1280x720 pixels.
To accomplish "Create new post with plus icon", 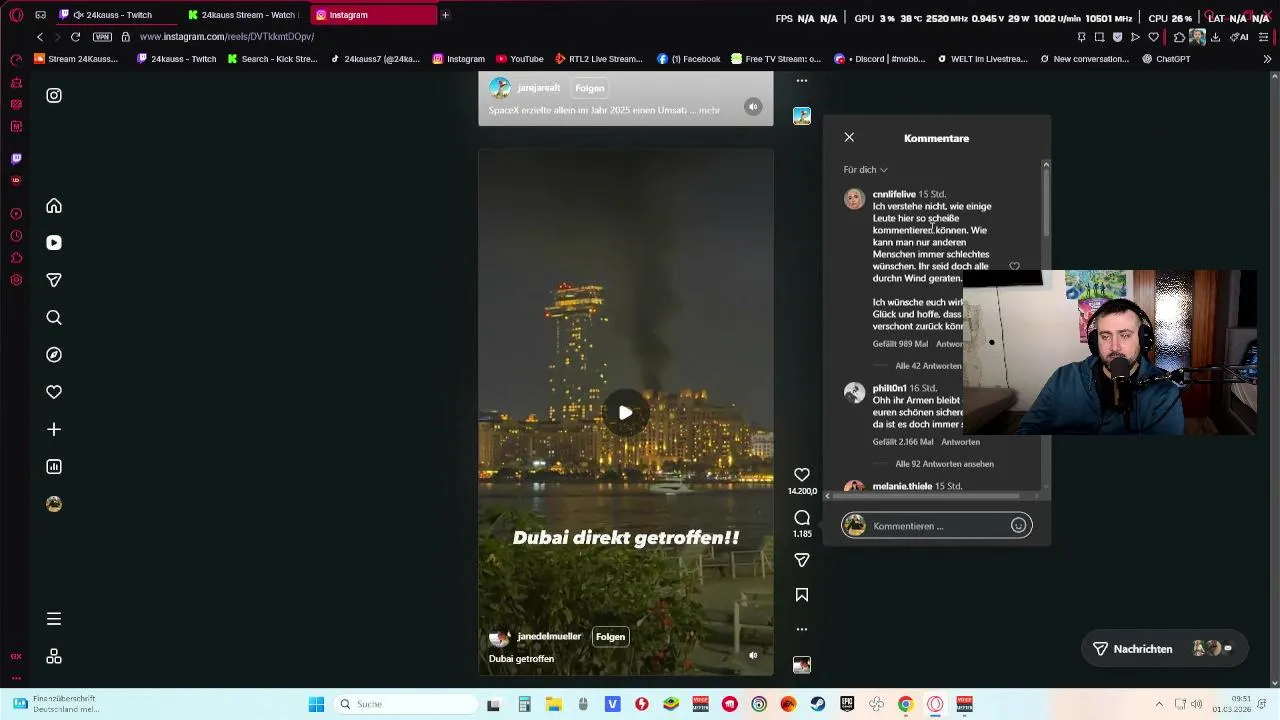I will (x=54, y=430).
